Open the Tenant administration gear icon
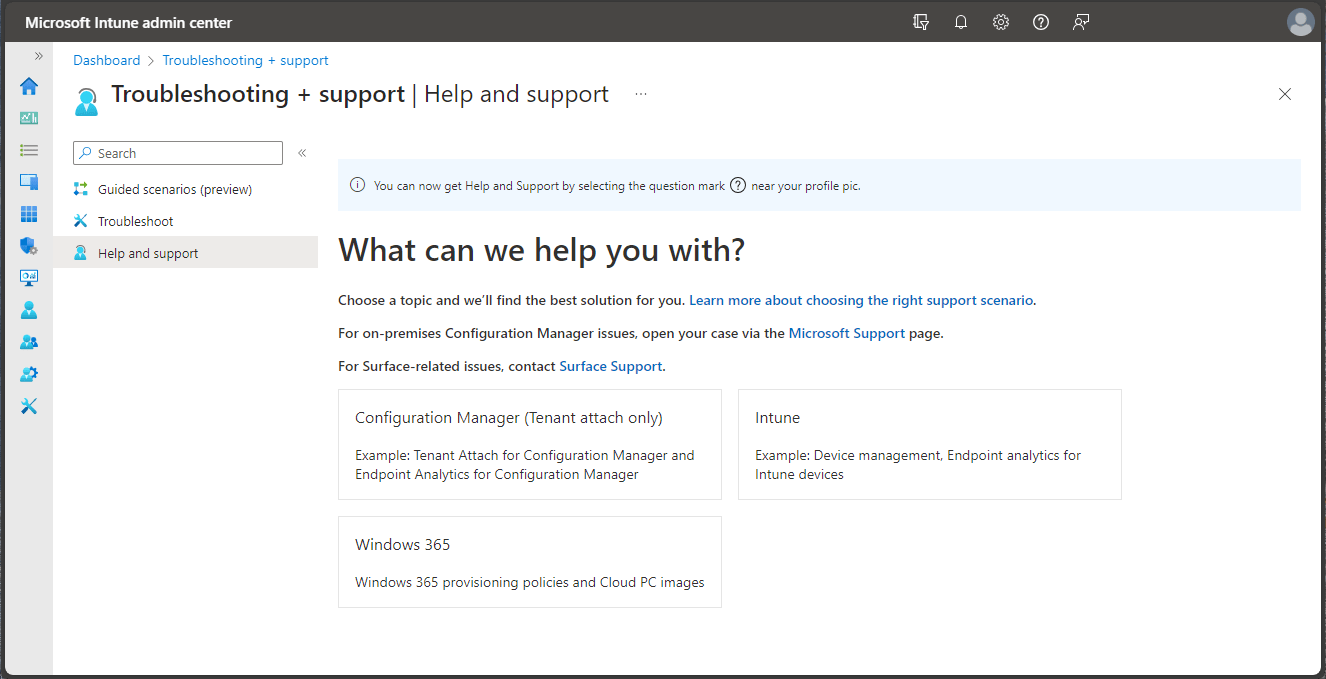Image resolution: width=1326 pixels, height=679 pixels. (29, 373)
